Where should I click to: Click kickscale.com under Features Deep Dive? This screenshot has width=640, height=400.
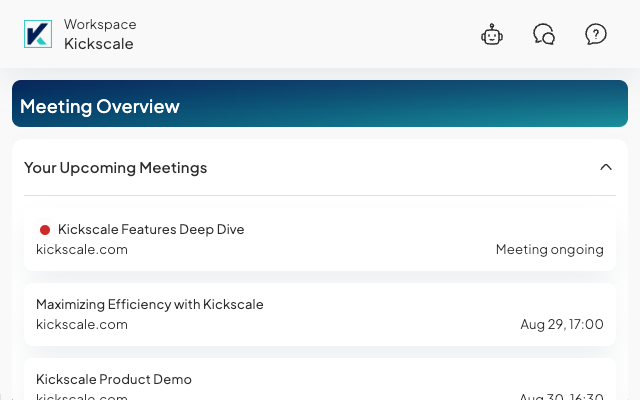(x=82, y=249)
